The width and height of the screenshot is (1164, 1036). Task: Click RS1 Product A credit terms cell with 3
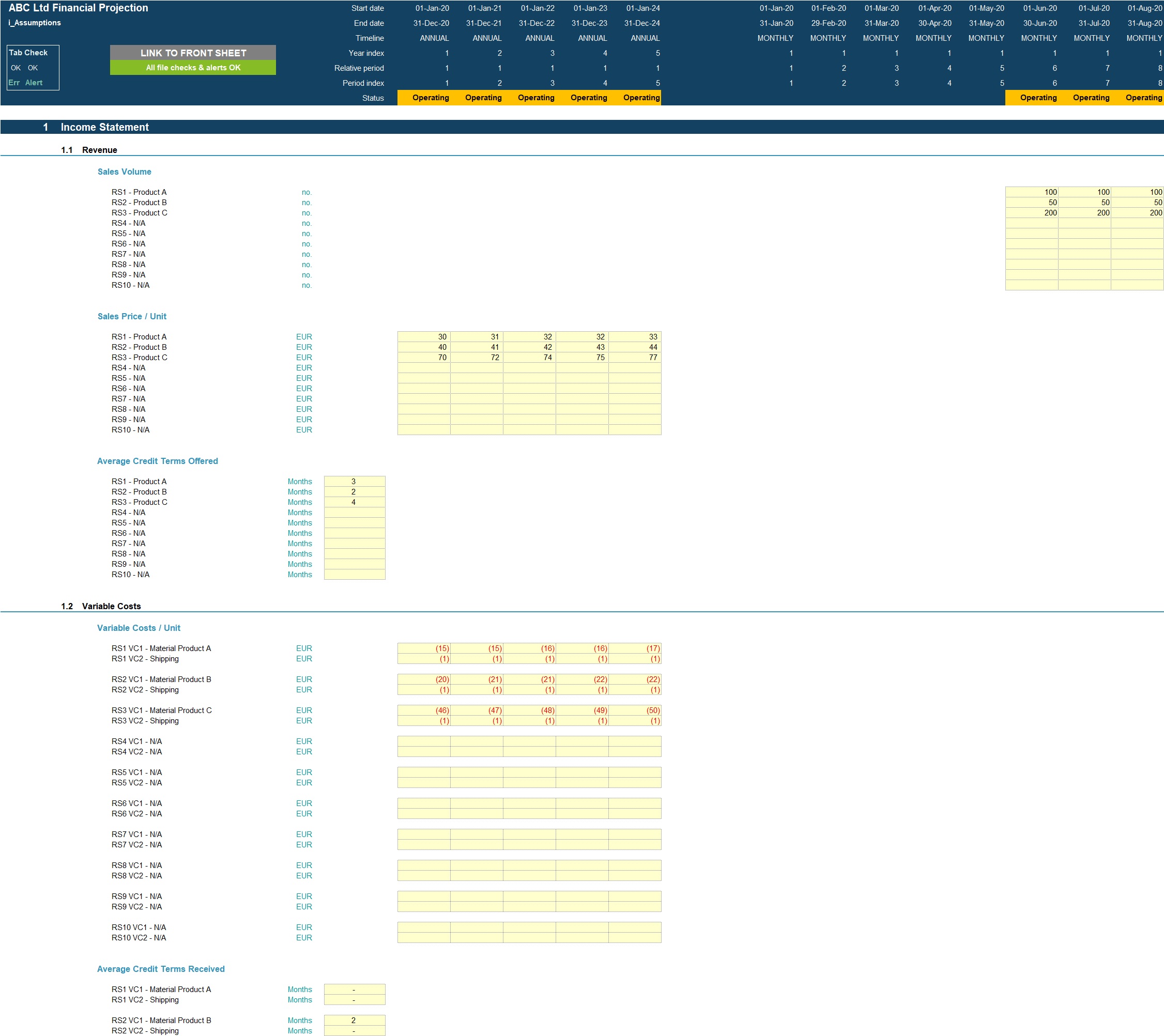pos(354,482)
